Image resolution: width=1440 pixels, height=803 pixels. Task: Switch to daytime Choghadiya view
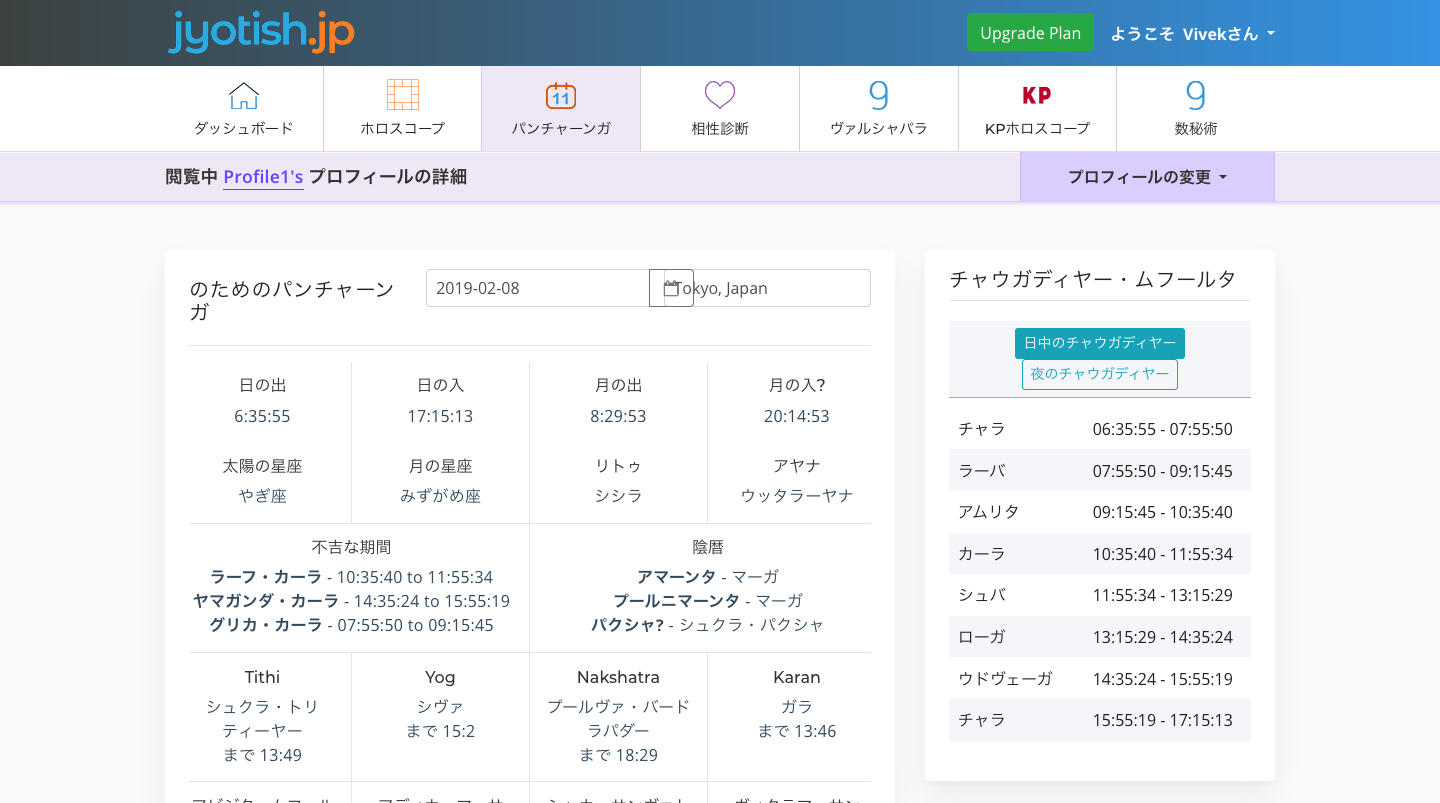[1099, 343]
